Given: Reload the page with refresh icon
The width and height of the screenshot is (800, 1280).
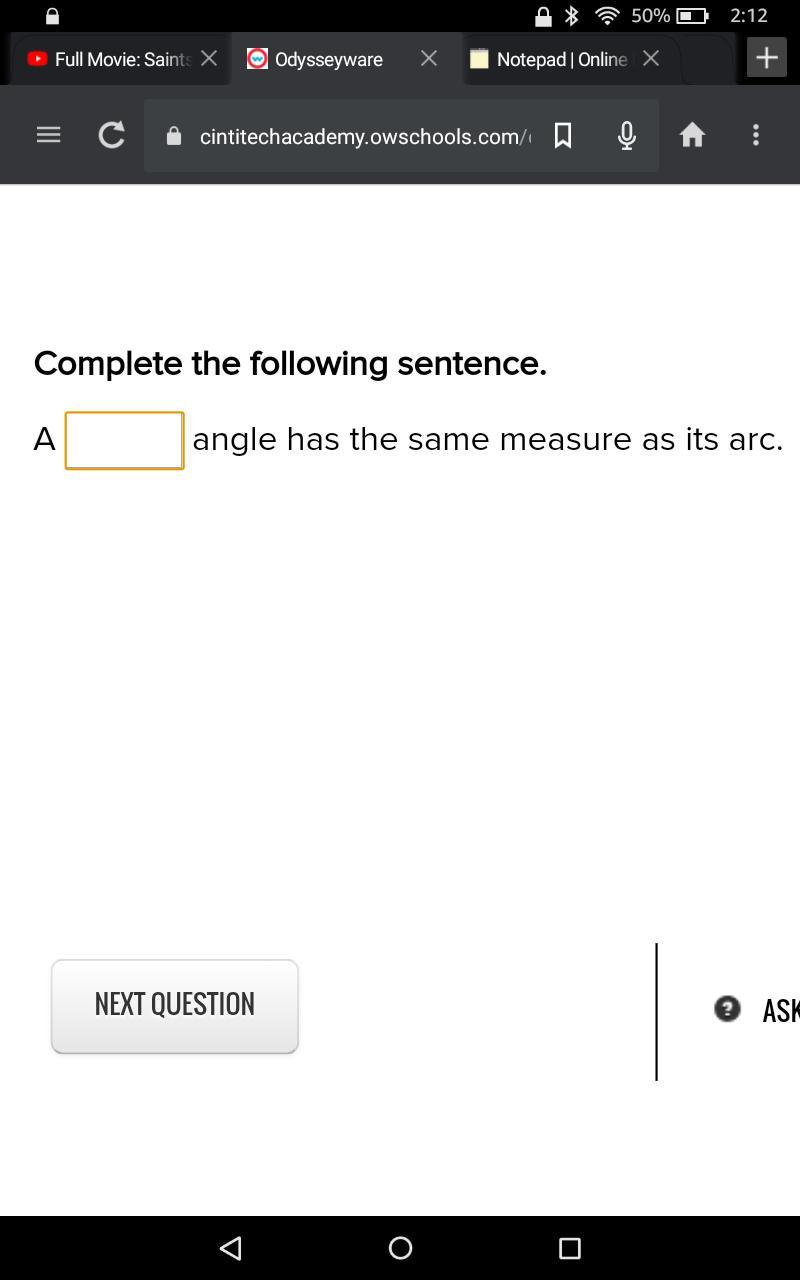Looking at the screenshot, I should pos(111,135).
